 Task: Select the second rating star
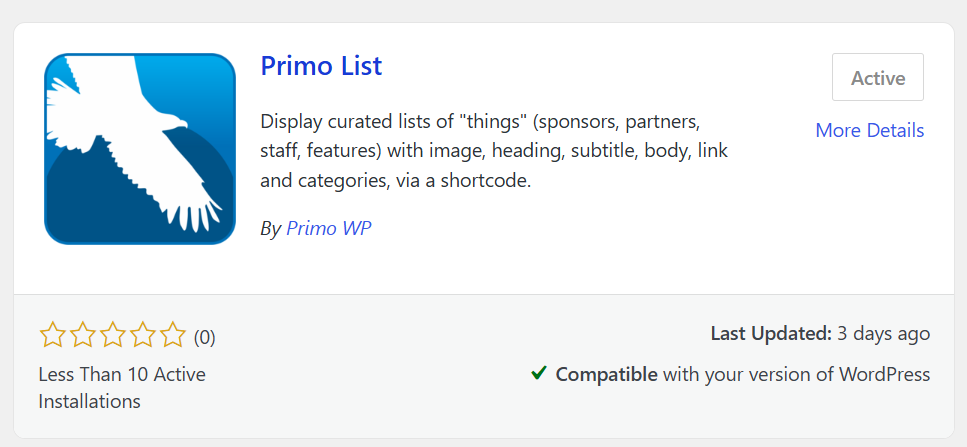tap(82, 335)
